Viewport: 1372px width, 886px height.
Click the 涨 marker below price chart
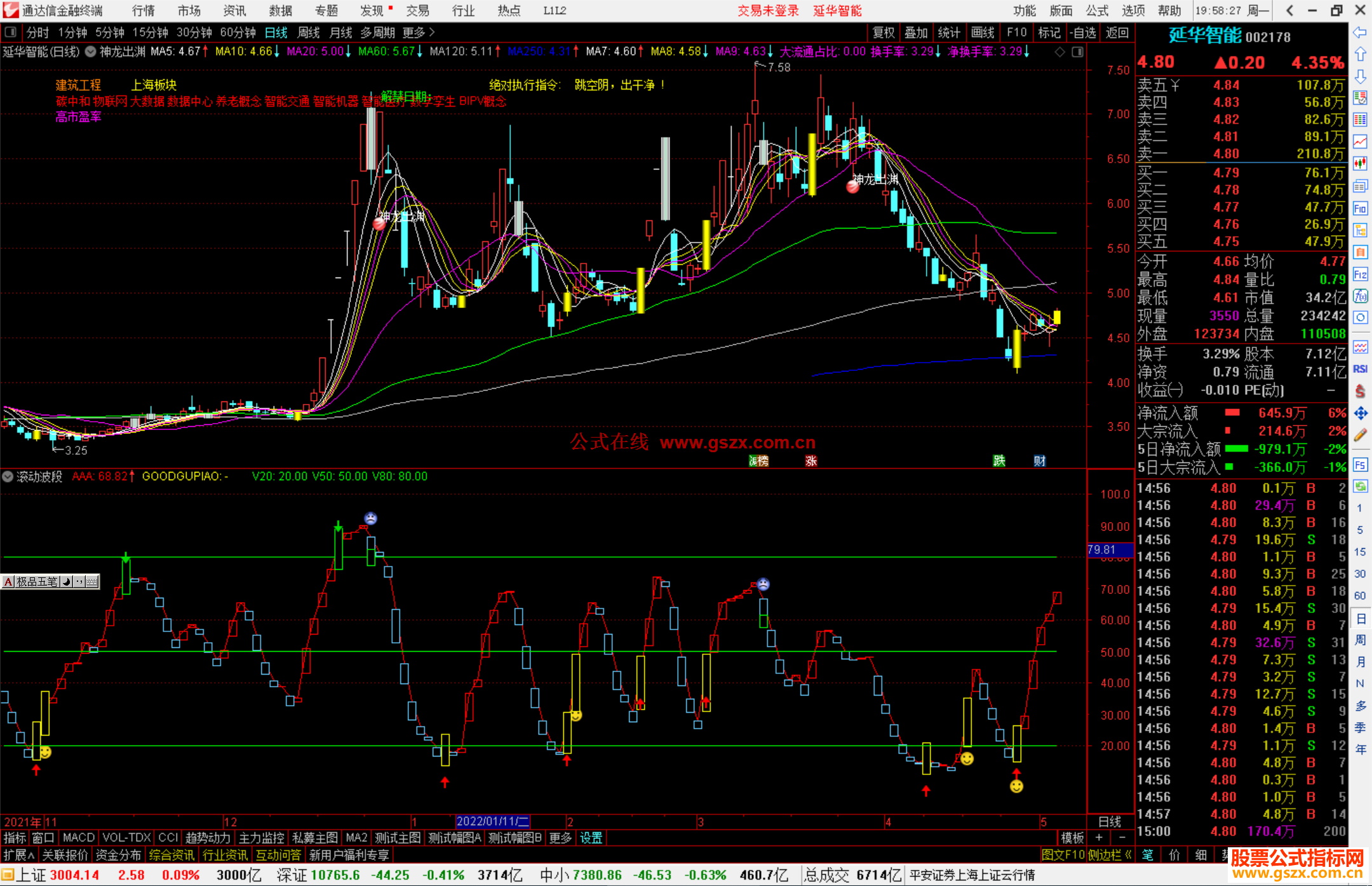[811, 461]
